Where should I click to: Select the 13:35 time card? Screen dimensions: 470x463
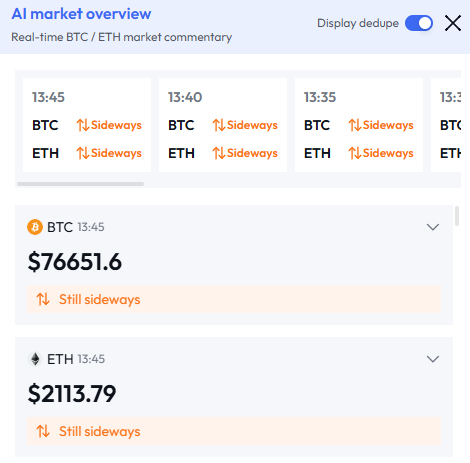click(x=359, y=125)
